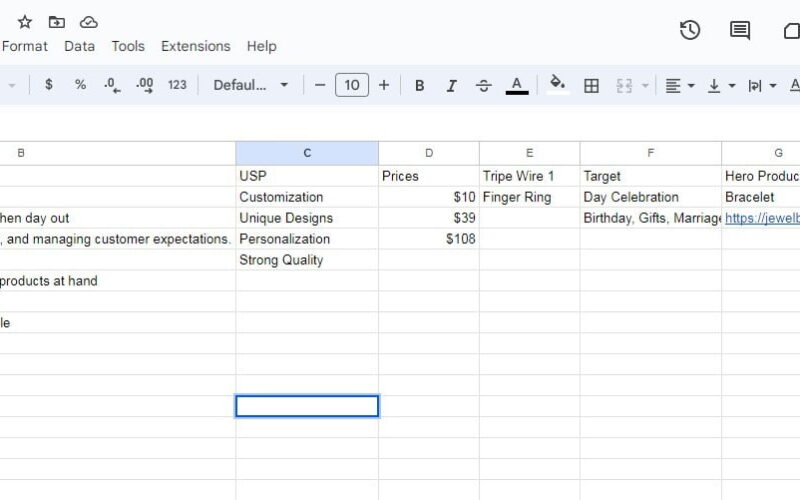Click the font size field showing 10
Screen dimensions: 800x500
click(x=352, y=85)
